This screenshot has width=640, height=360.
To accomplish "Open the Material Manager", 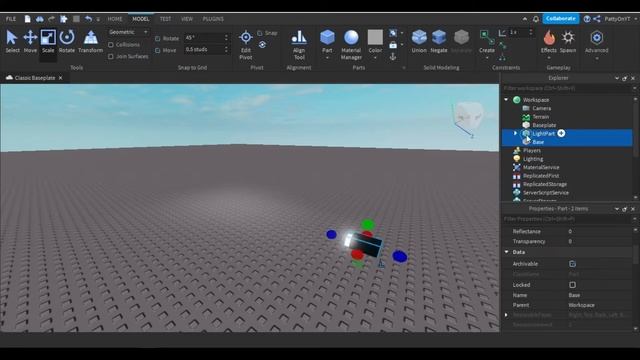I will coord(351,44).
